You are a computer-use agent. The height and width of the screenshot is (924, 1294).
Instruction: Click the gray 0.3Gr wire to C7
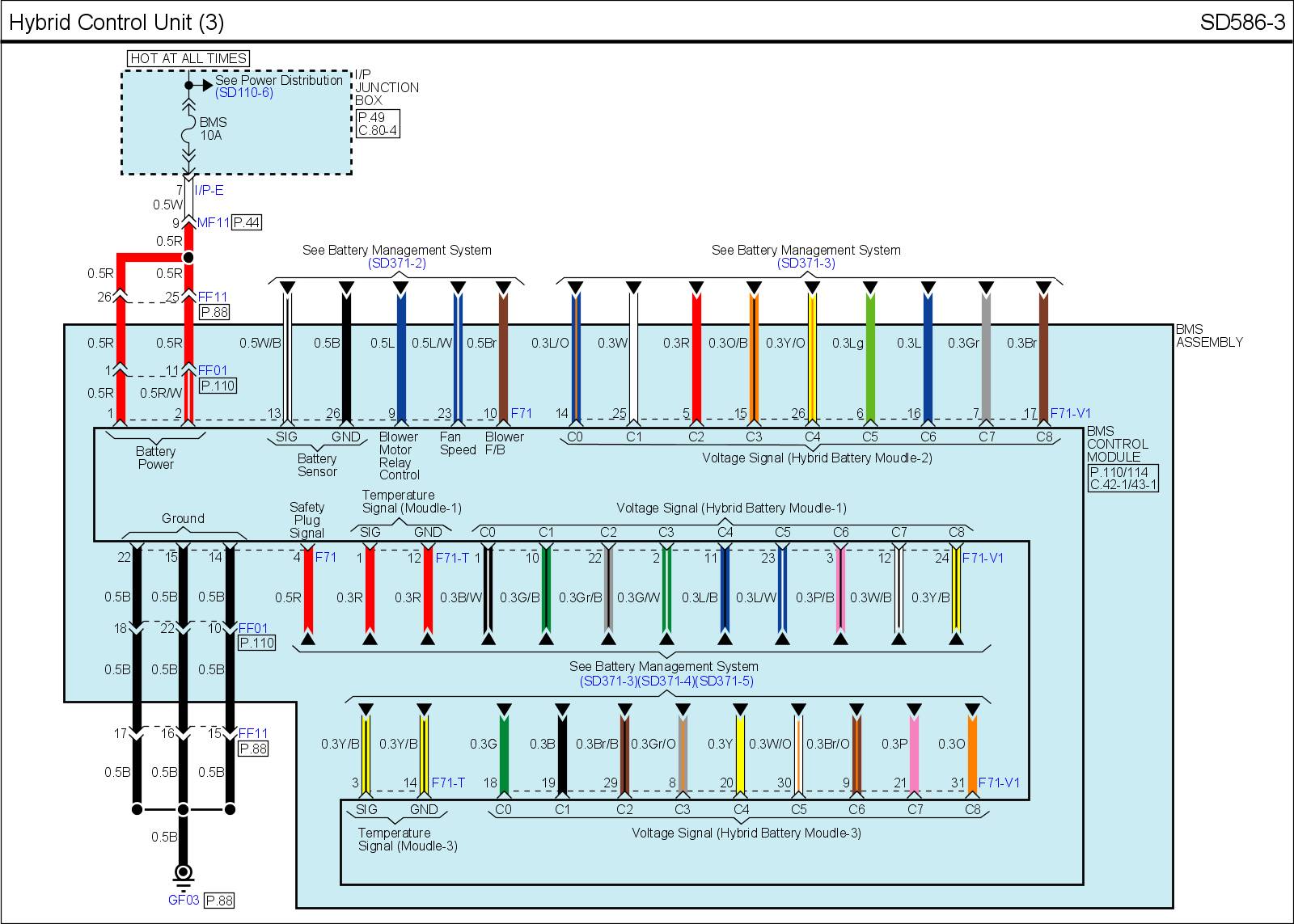pyautogui.click(x=986, y=356)
